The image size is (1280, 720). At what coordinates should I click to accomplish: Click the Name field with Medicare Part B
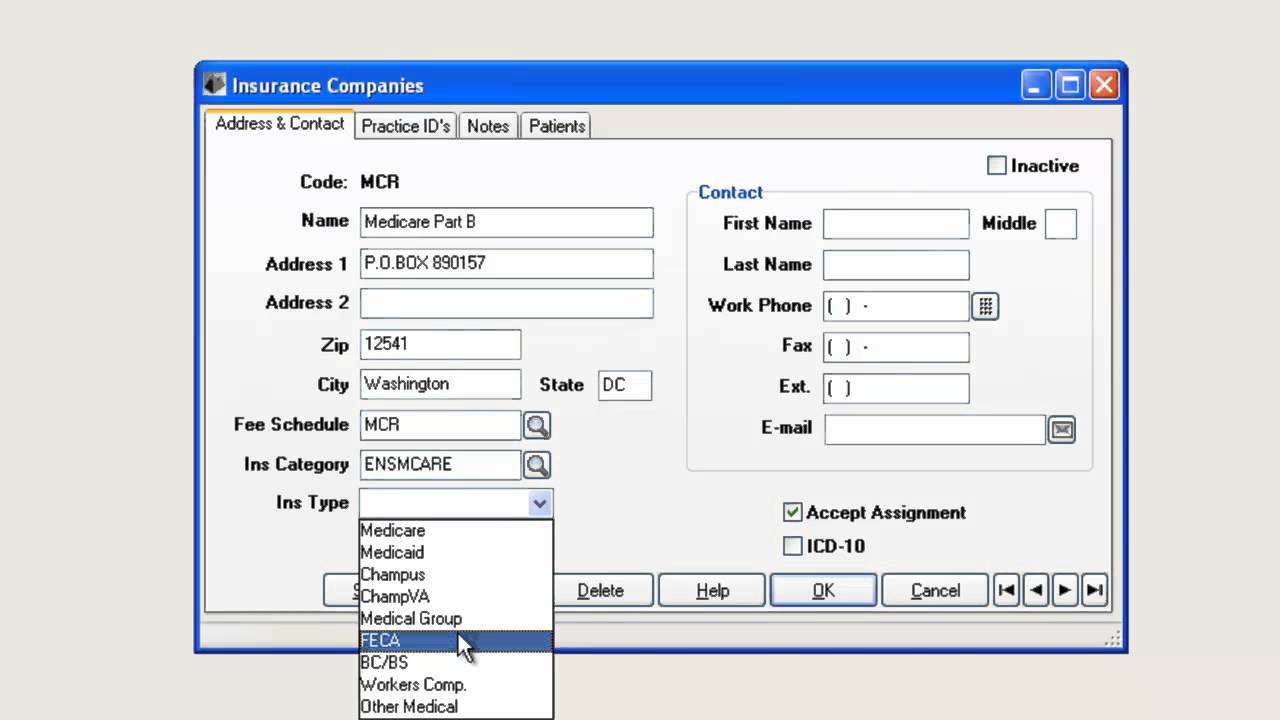(507, 223)
